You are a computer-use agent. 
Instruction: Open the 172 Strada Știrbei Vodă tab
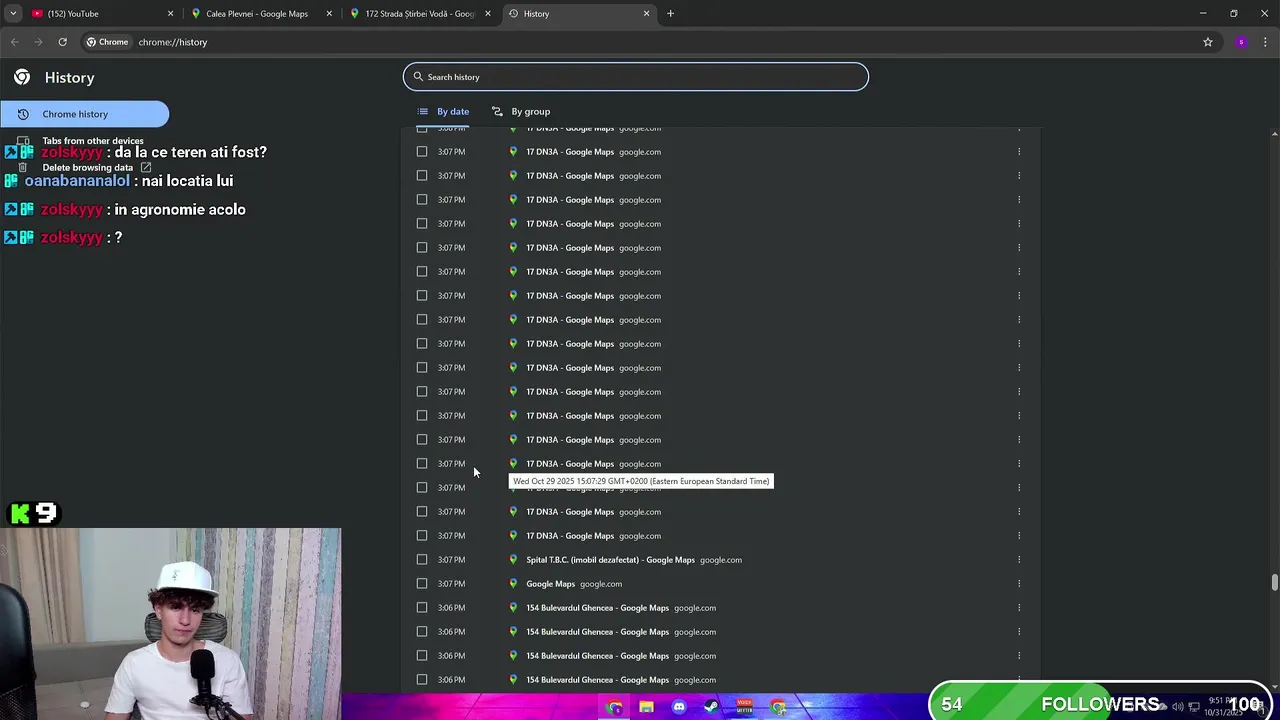(420, 14)
